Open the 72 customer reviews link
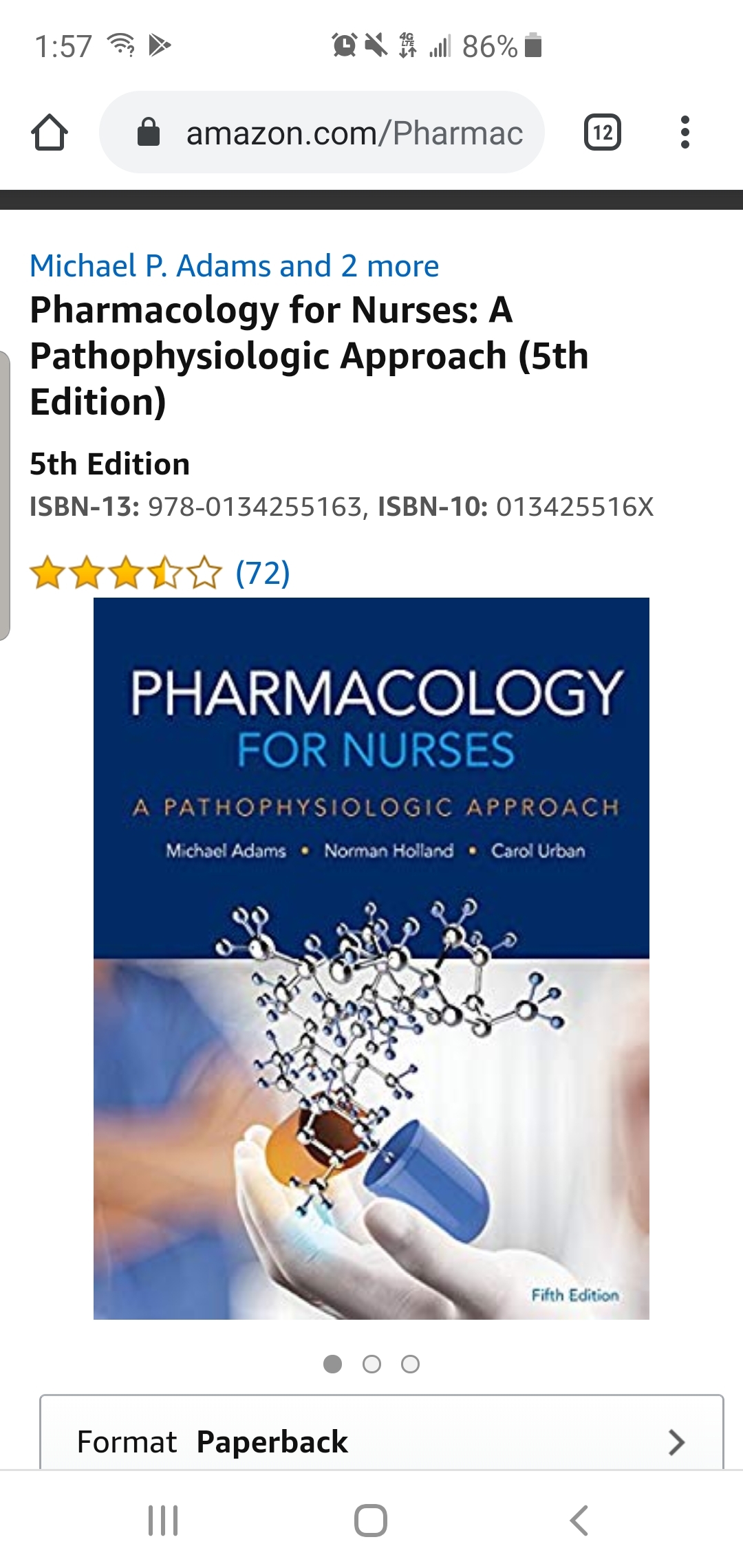The image size is (743, 1568). tap(263, 573)
